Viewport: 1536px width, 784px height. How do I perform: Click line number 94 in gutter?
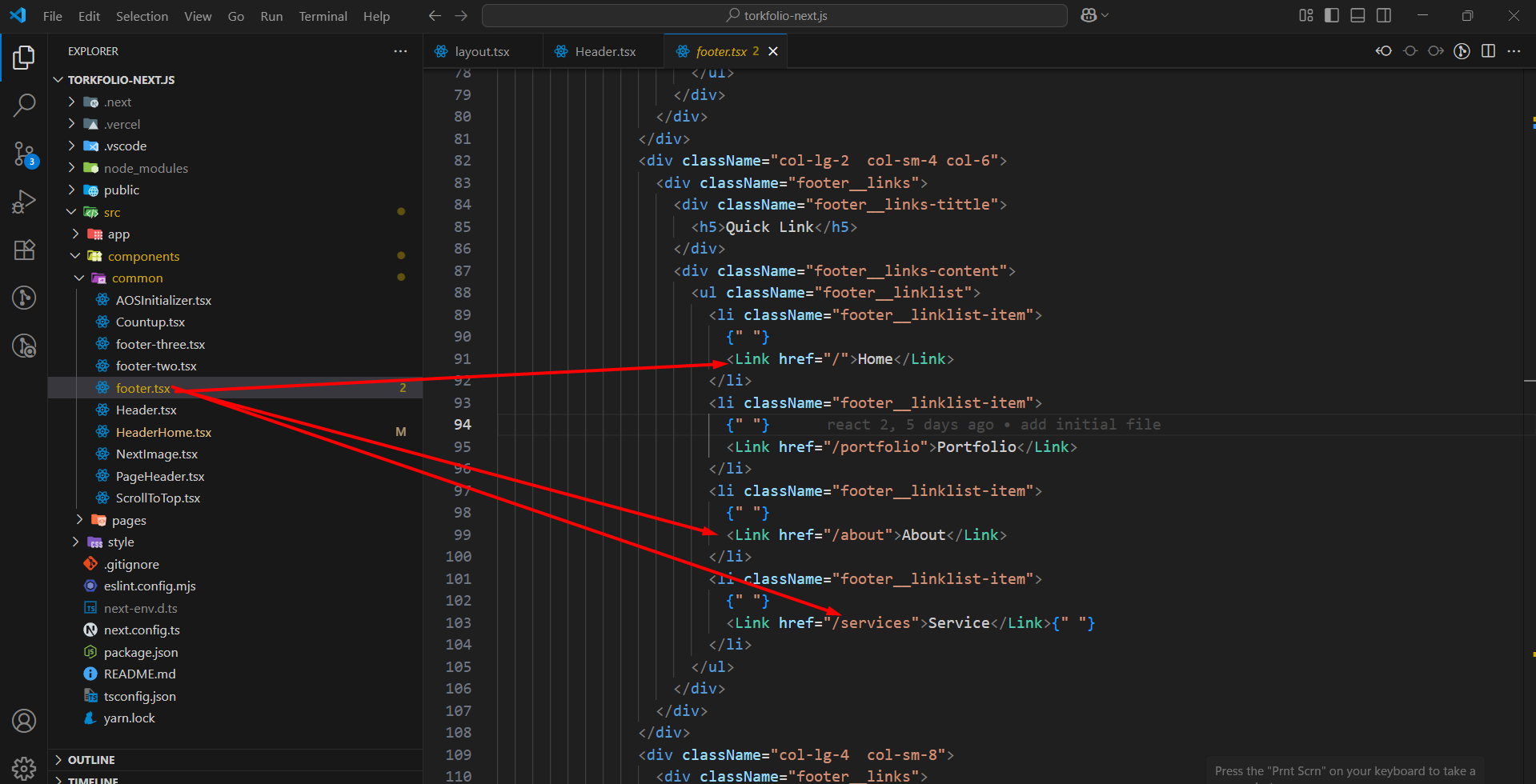(x=463, y=425)
